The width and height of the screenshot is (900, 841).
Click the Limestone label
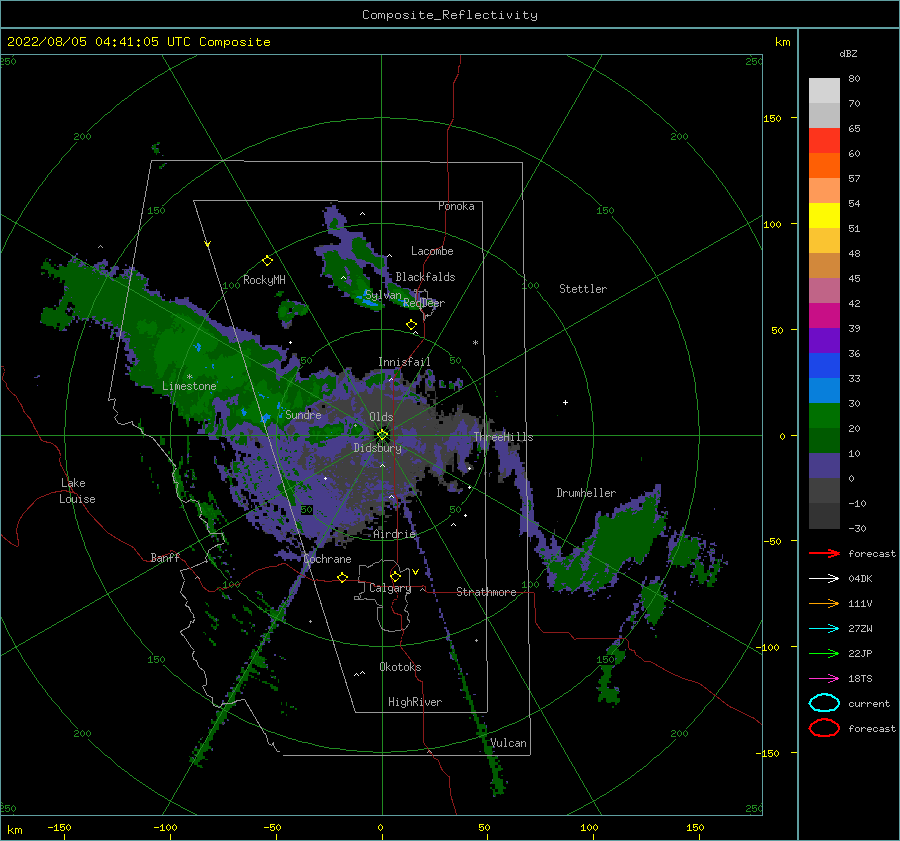pyautogui.click(x=189, y=386)
